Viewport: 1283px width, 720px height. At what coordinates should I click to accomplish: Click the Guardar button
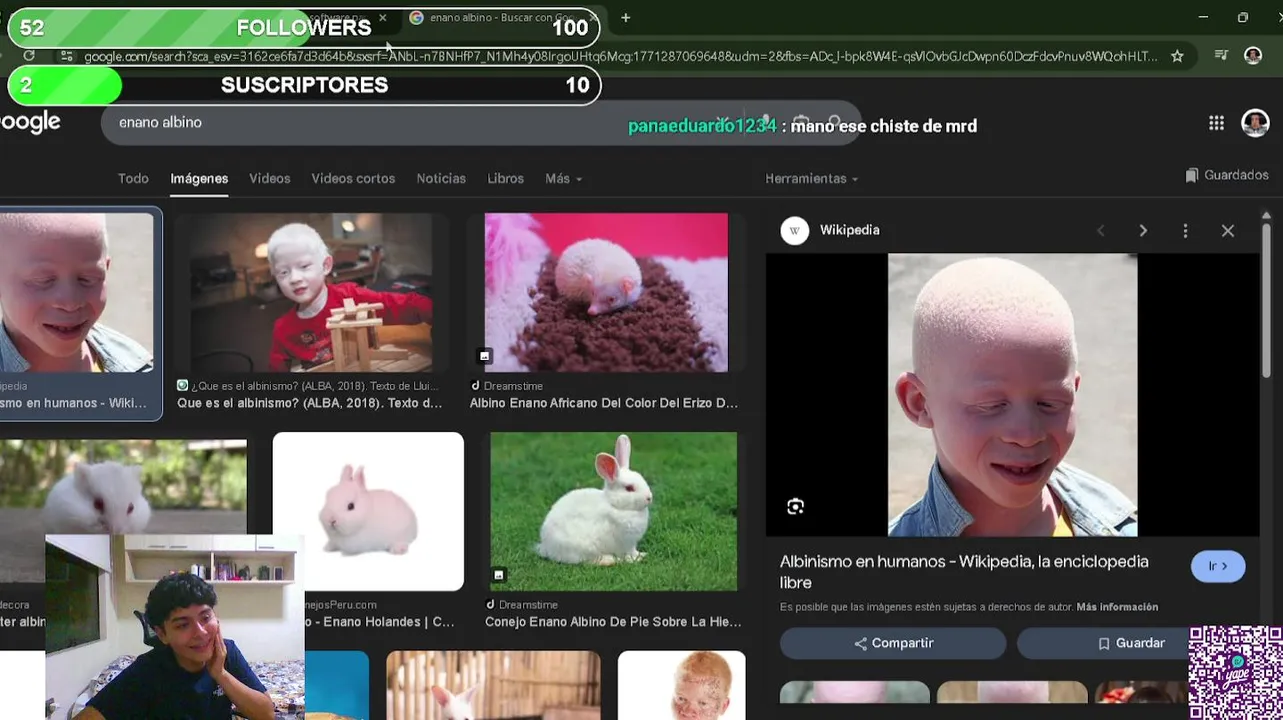tap(1130, 643)
